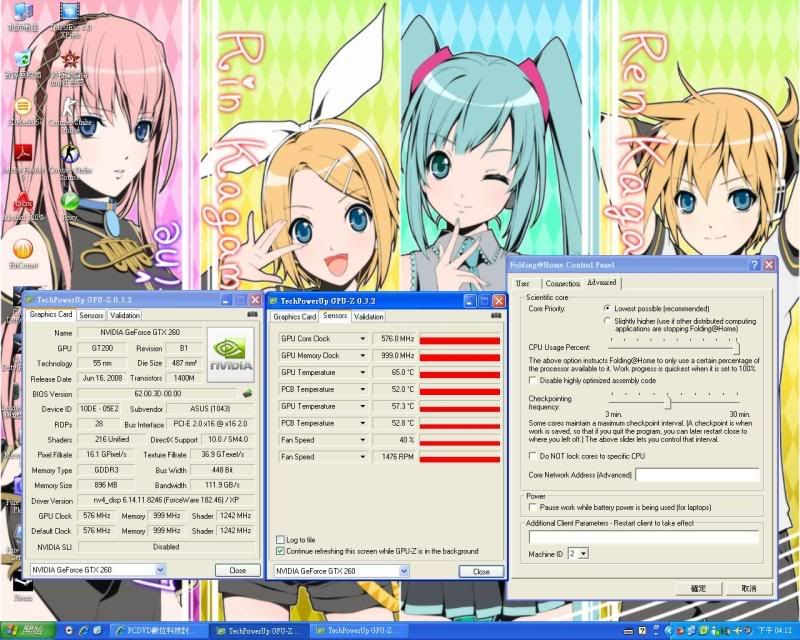Open the GPU Core Clock sensor dropdown
This screenshot has width=800, height=640.
[x=362, y=338]
